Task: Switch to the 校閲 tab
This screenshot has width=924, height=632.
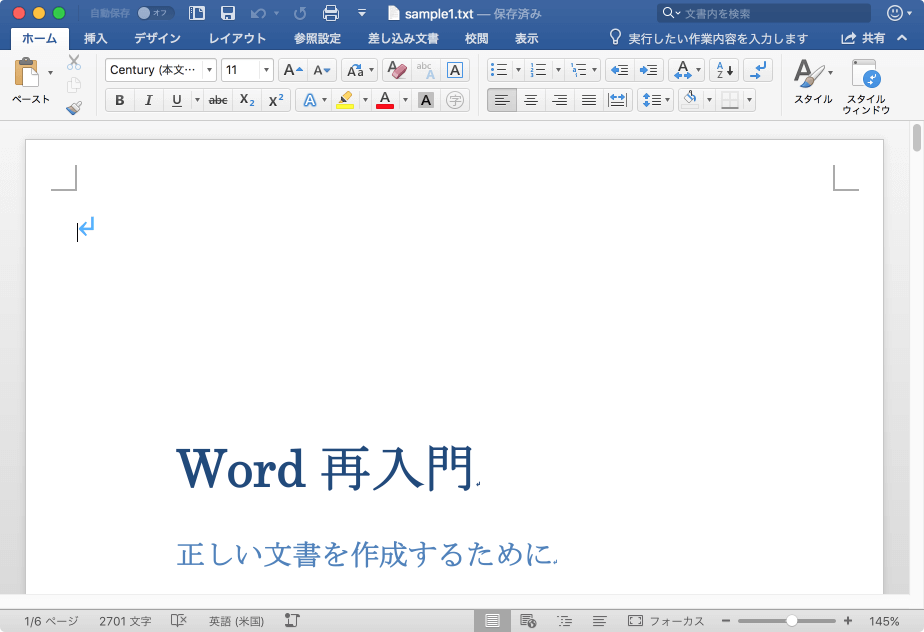Action: point(476,39)
